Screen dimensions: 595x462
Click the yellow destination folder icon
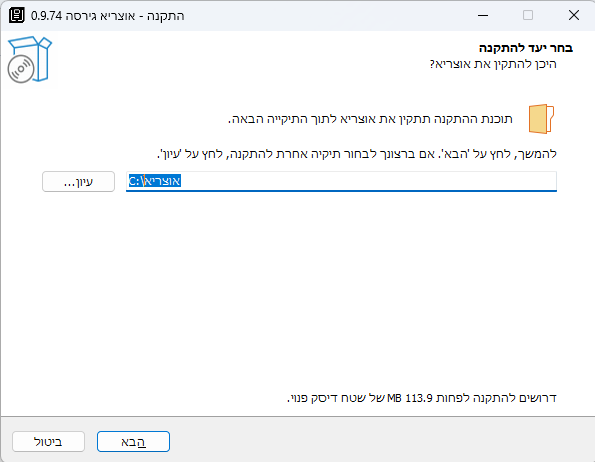[541, 119]
